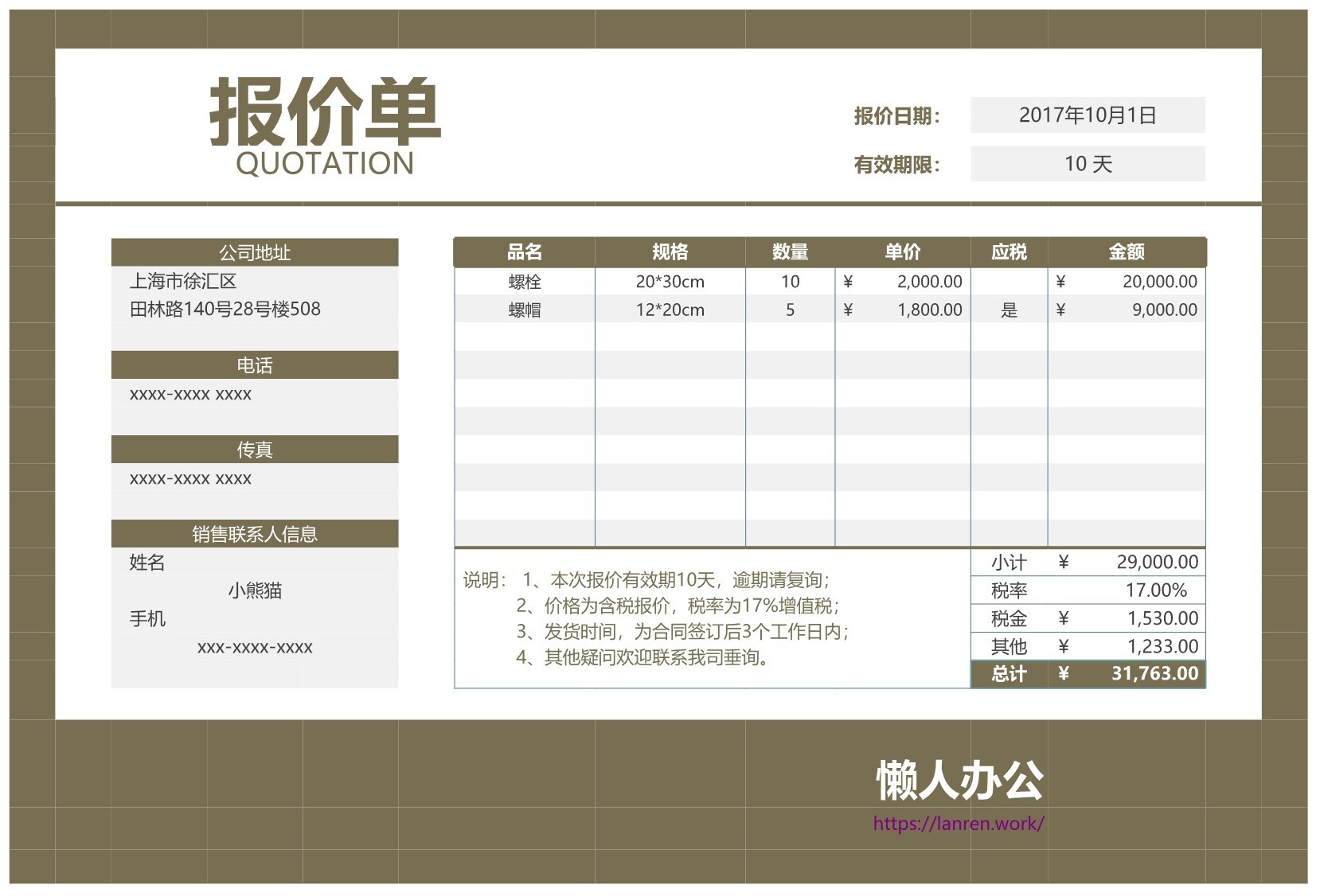The height and width of the screenshot is (896, 1320).
Task: Click the subtotal value 29,000.00
Action: coord(1156,562)
